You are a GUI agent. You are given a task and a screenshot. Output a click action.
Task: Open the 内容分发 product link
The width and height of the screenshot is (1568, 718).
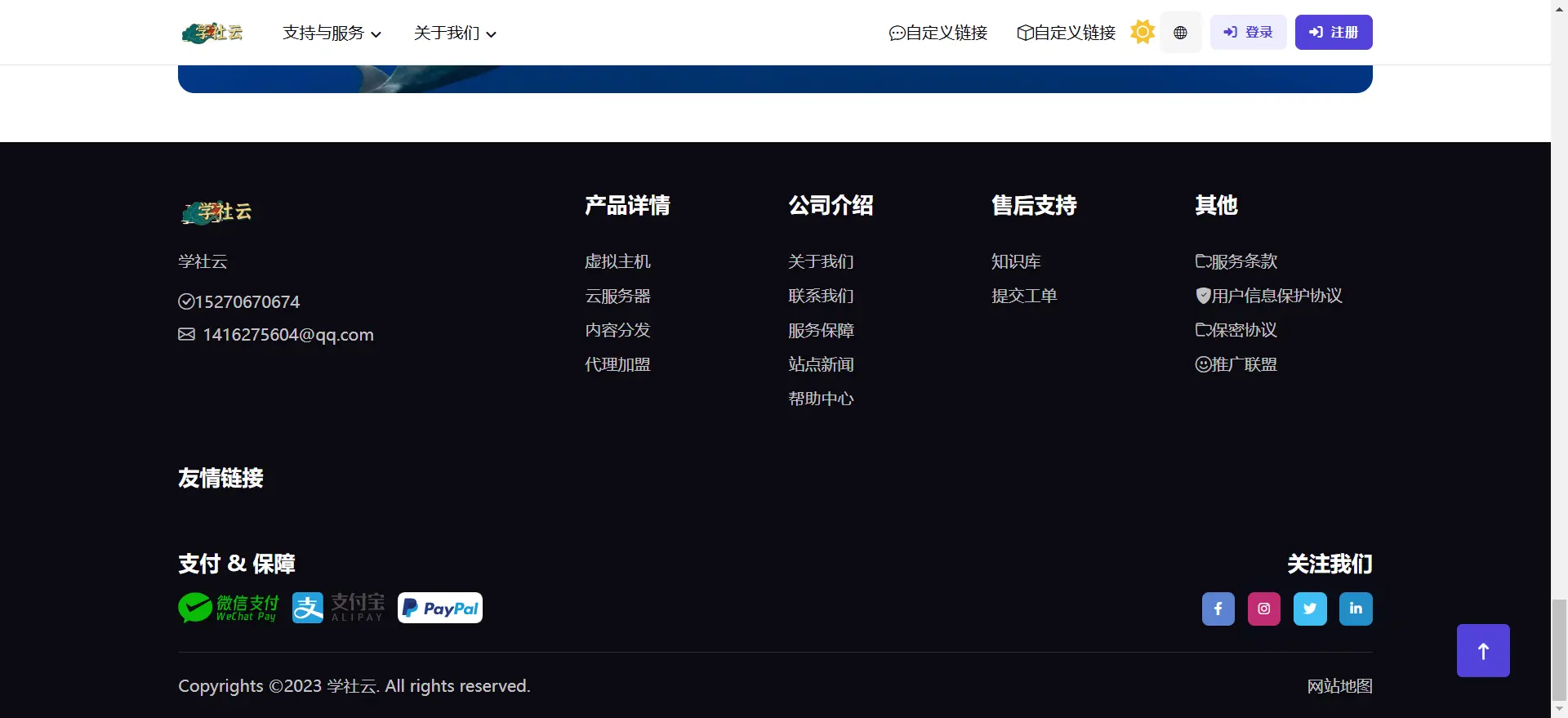[617, 330]
